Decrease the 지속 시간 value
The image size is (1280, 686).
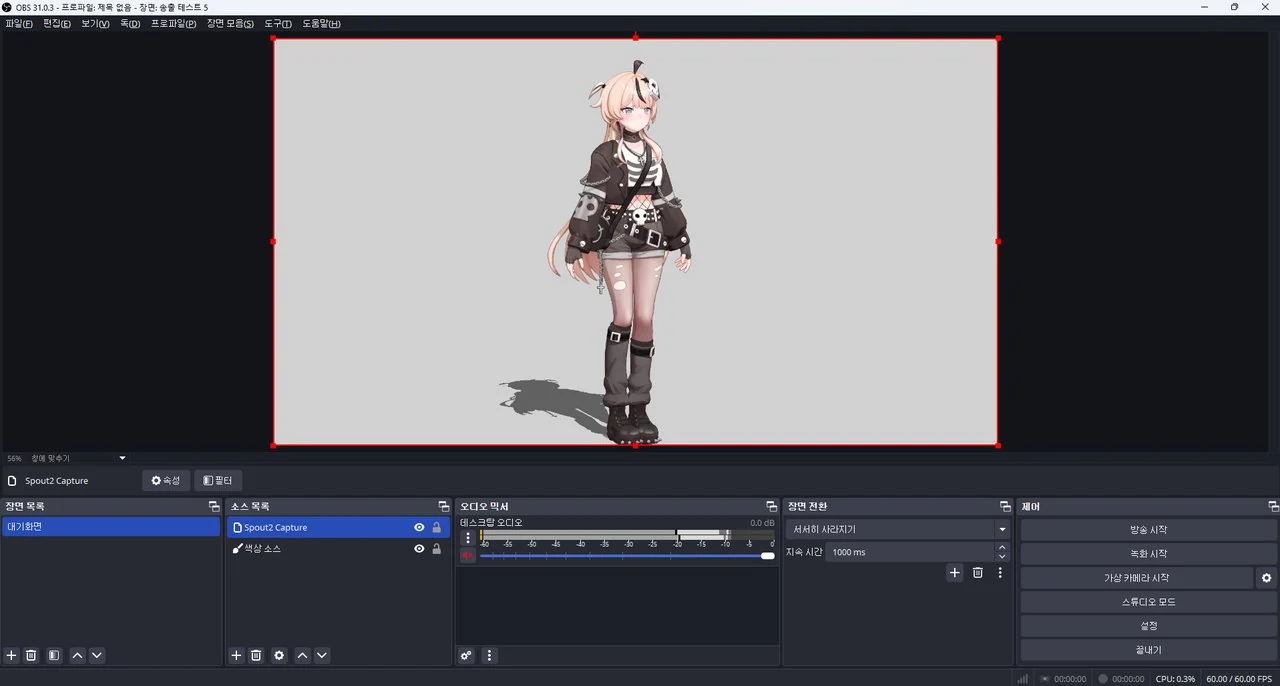[x=1002, y=557]
